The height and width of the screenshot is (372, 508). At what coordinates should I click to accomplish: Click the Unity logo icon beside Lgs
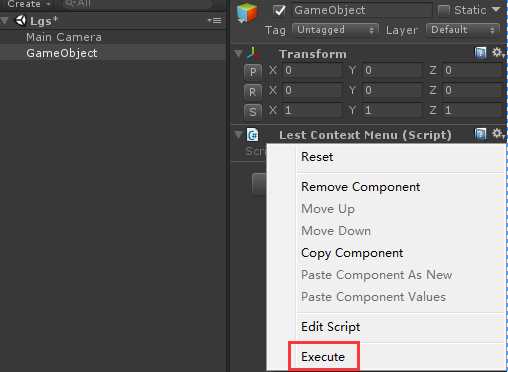pos(21,21)
